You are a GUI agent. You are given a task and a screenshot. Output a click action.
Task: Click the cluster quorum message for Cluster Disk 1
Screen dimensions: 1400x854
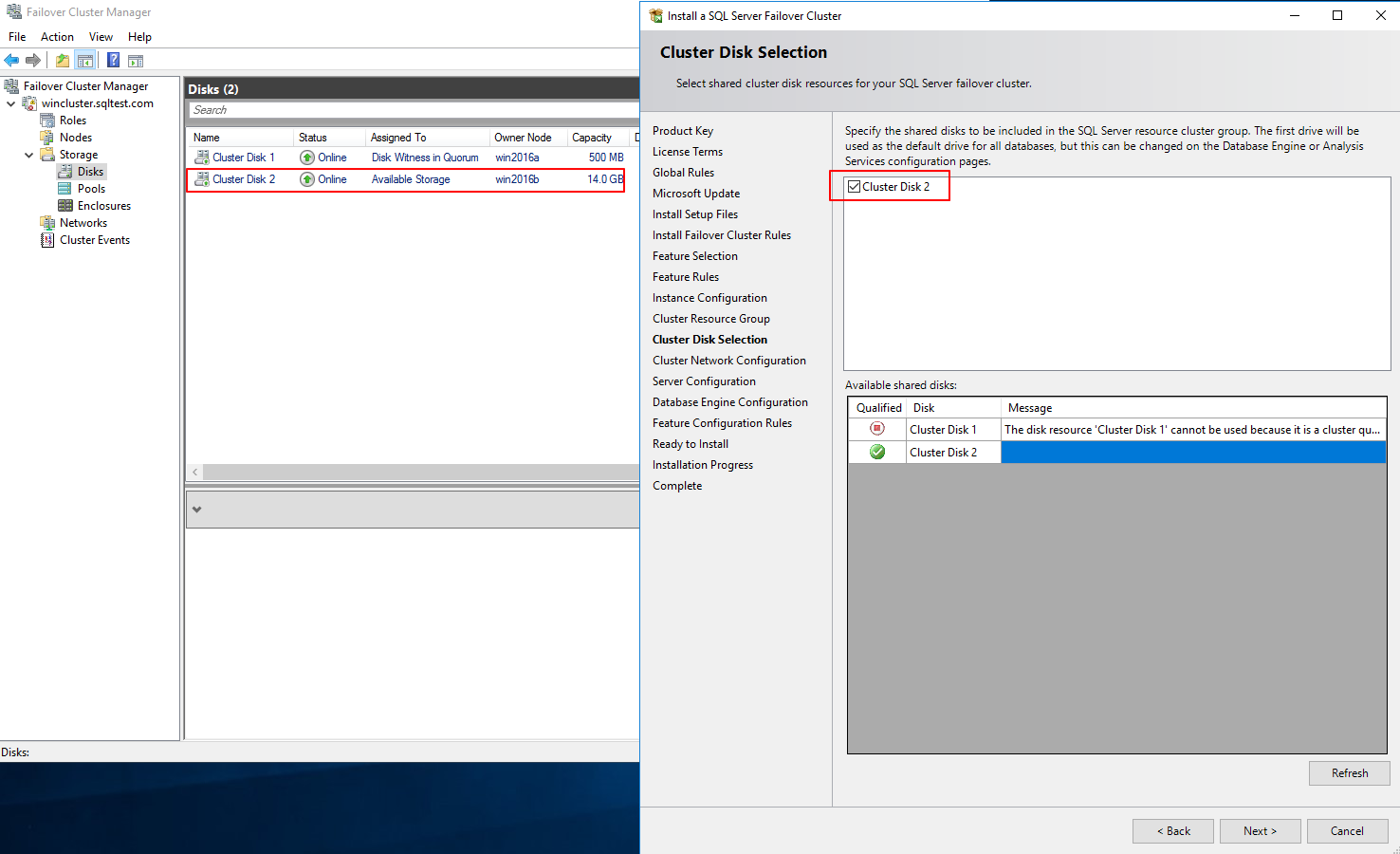coord(1192,430)
